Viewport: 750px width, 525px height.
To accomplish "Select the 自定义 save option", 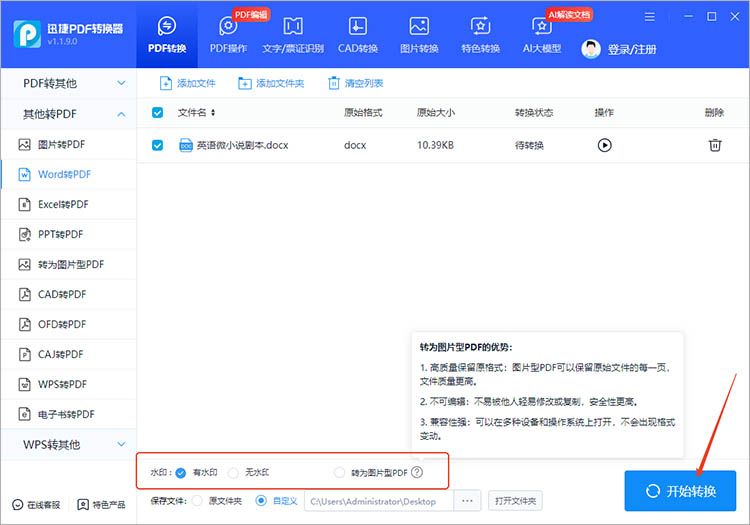I will pos(261,501).
